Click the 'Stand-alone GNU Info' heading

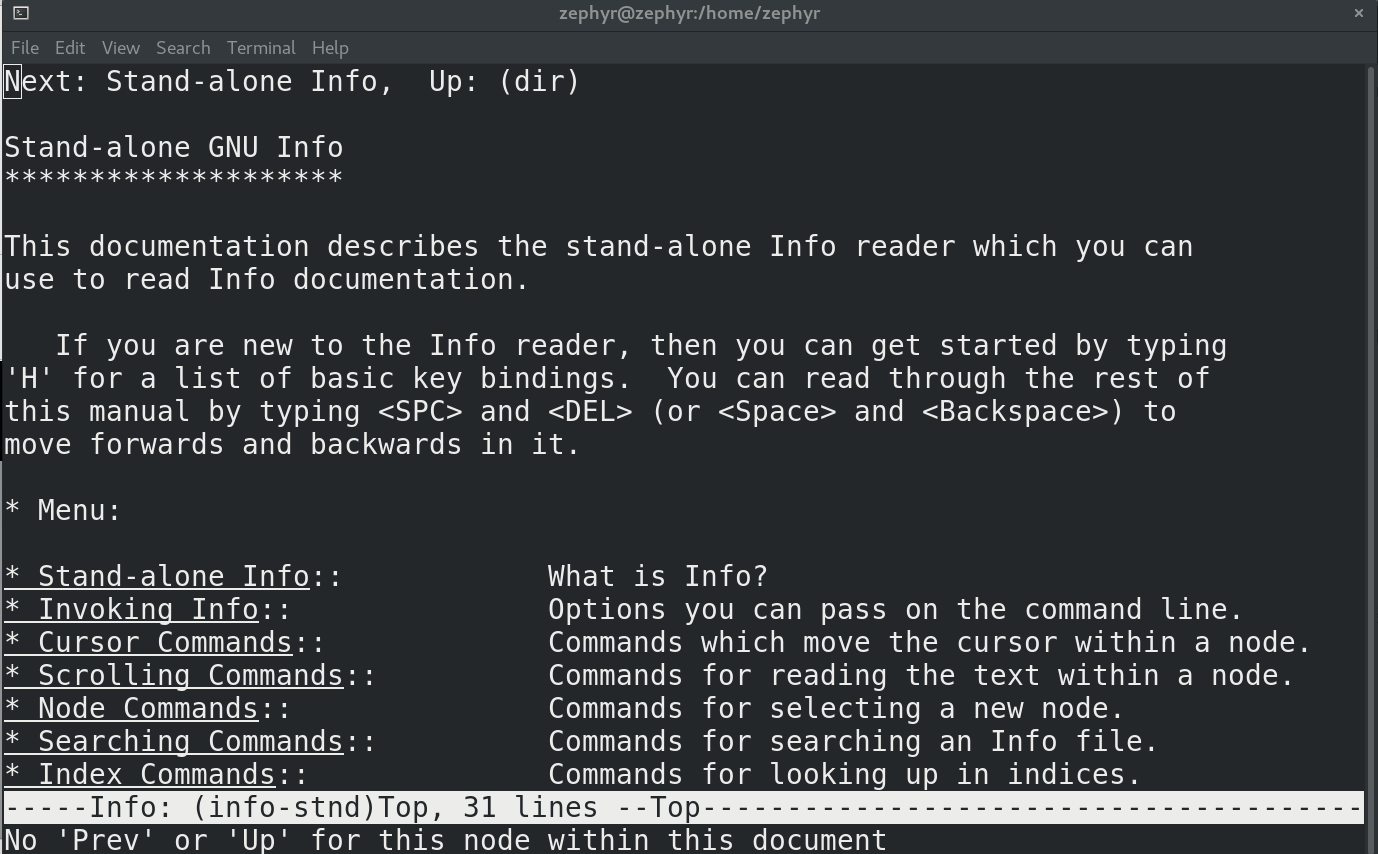point(174,148)
